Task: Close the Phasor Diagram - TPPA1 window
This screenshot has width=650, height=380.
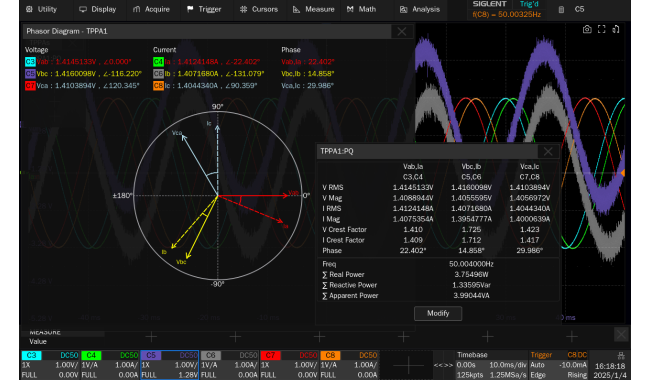Action: (402, 31)
